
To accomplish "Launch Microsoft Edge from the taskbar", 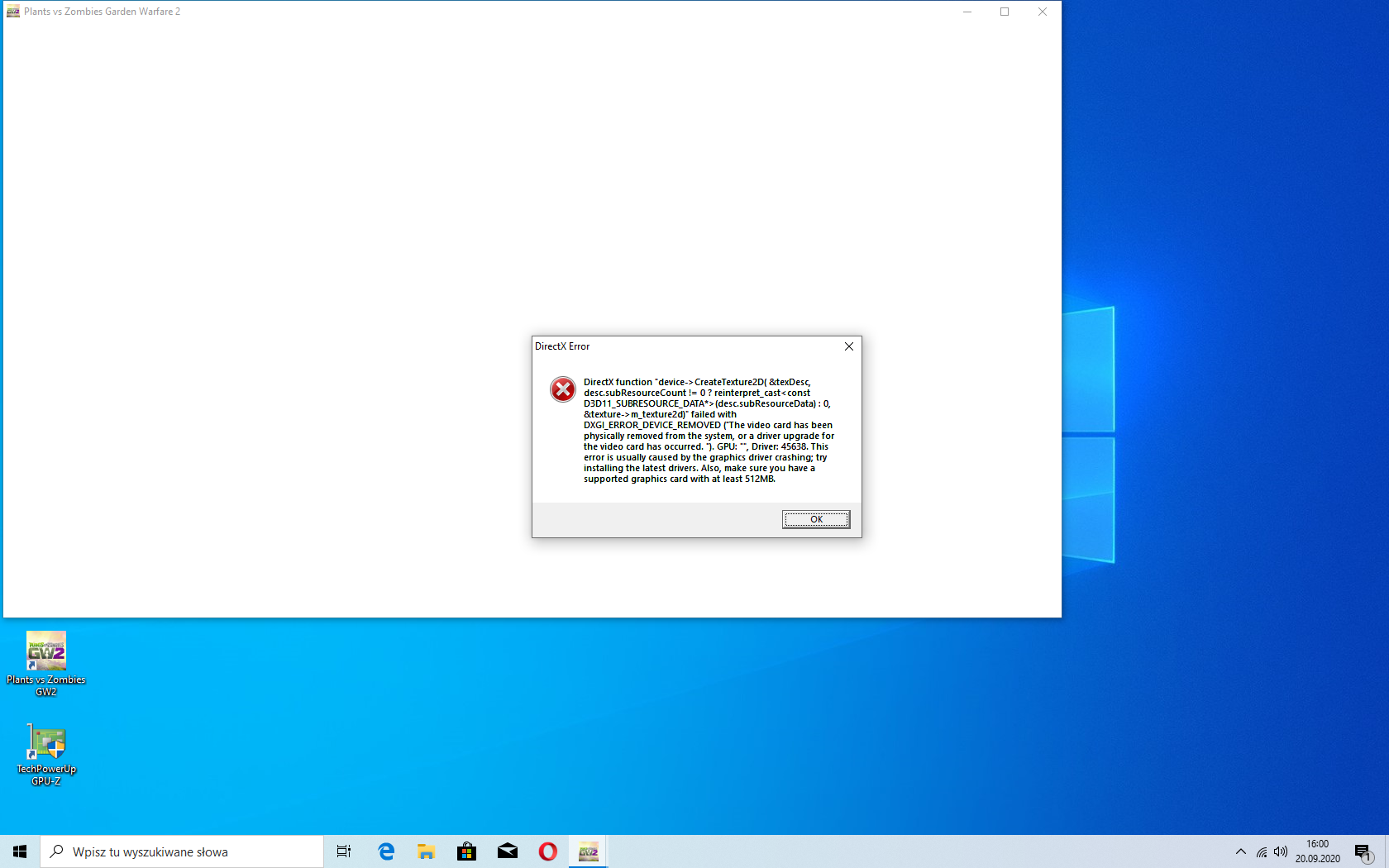I will pyautogui.click(x=386, y=851).
